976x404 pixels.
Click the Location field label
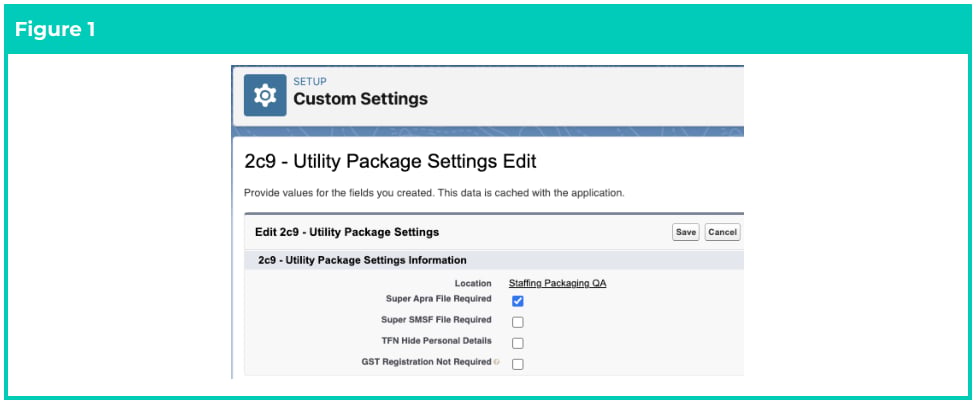point(472,283)
